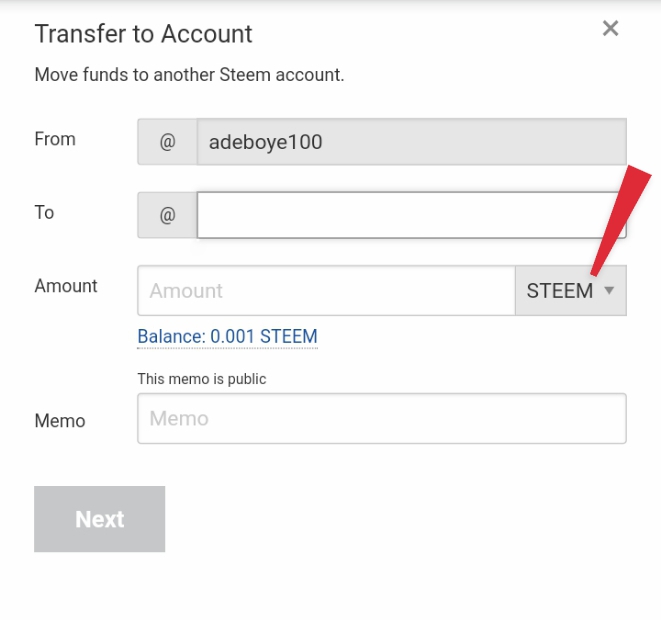Viewport: 661px width, 620px height.
Task: Click the small triangle arrow next to STEEM
Action: click(609, 290)
